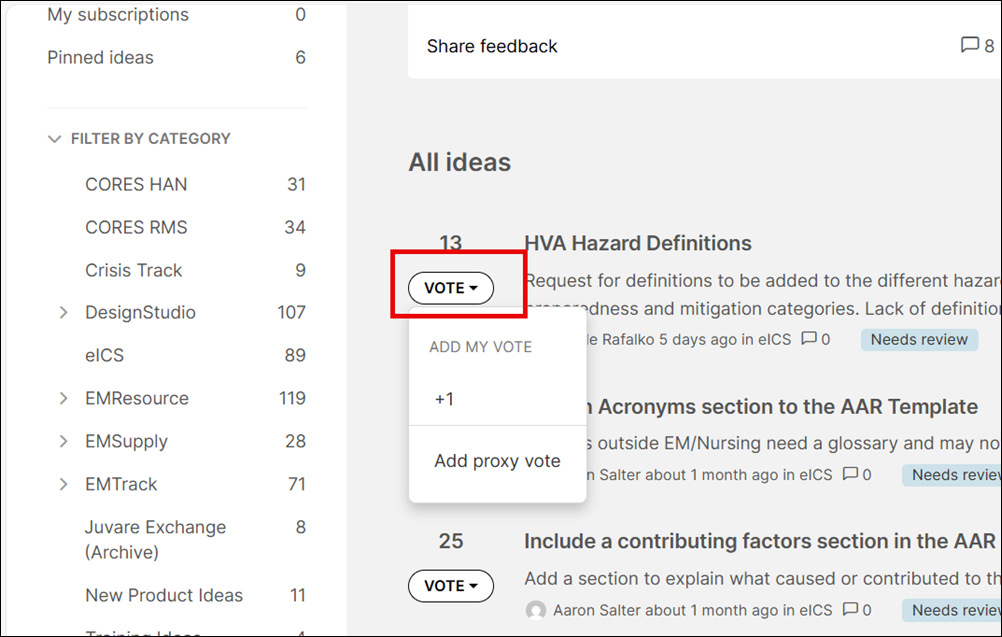The width and height of the screenshot is (1002, 637).
Task: Expand the EMSupply category
Action: pyautogui.click(x=64, y=442)
